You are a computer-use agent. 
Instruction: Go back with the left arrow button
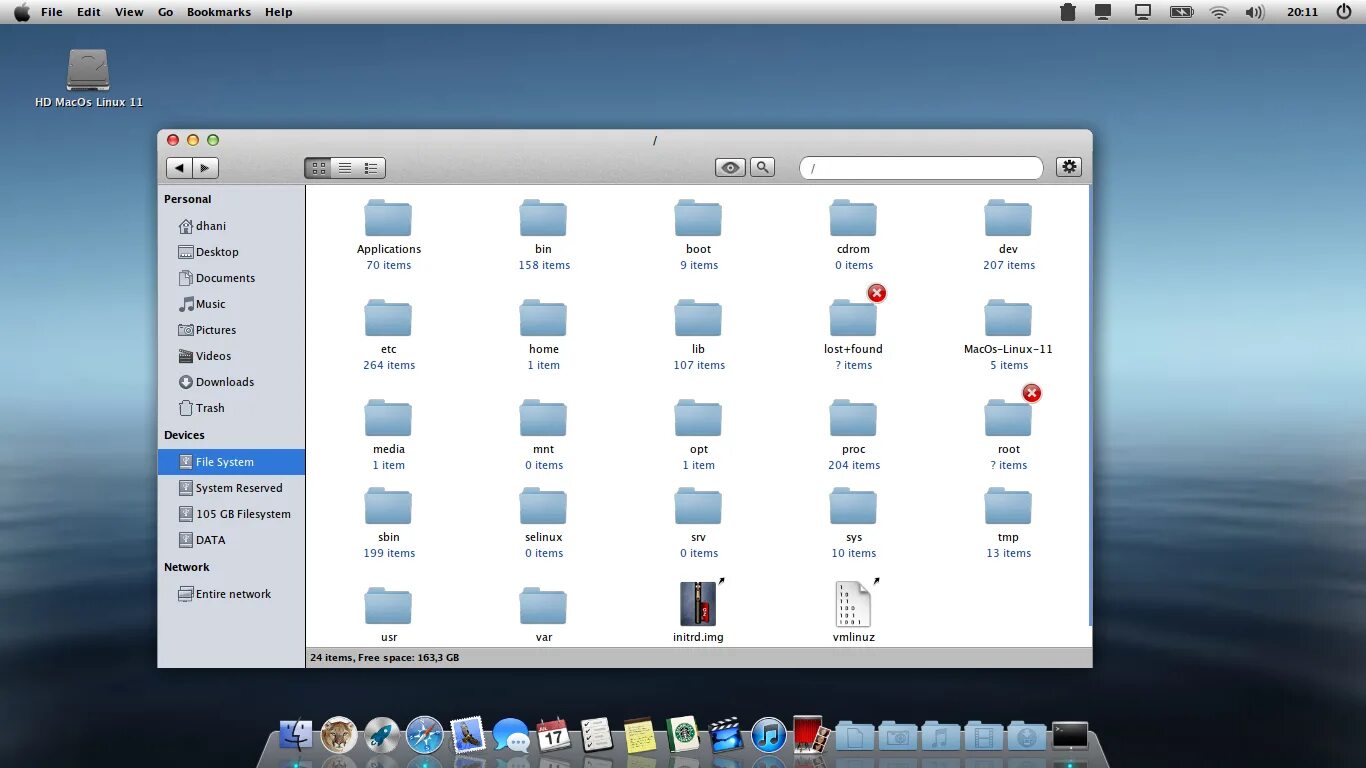coord(179,168)
